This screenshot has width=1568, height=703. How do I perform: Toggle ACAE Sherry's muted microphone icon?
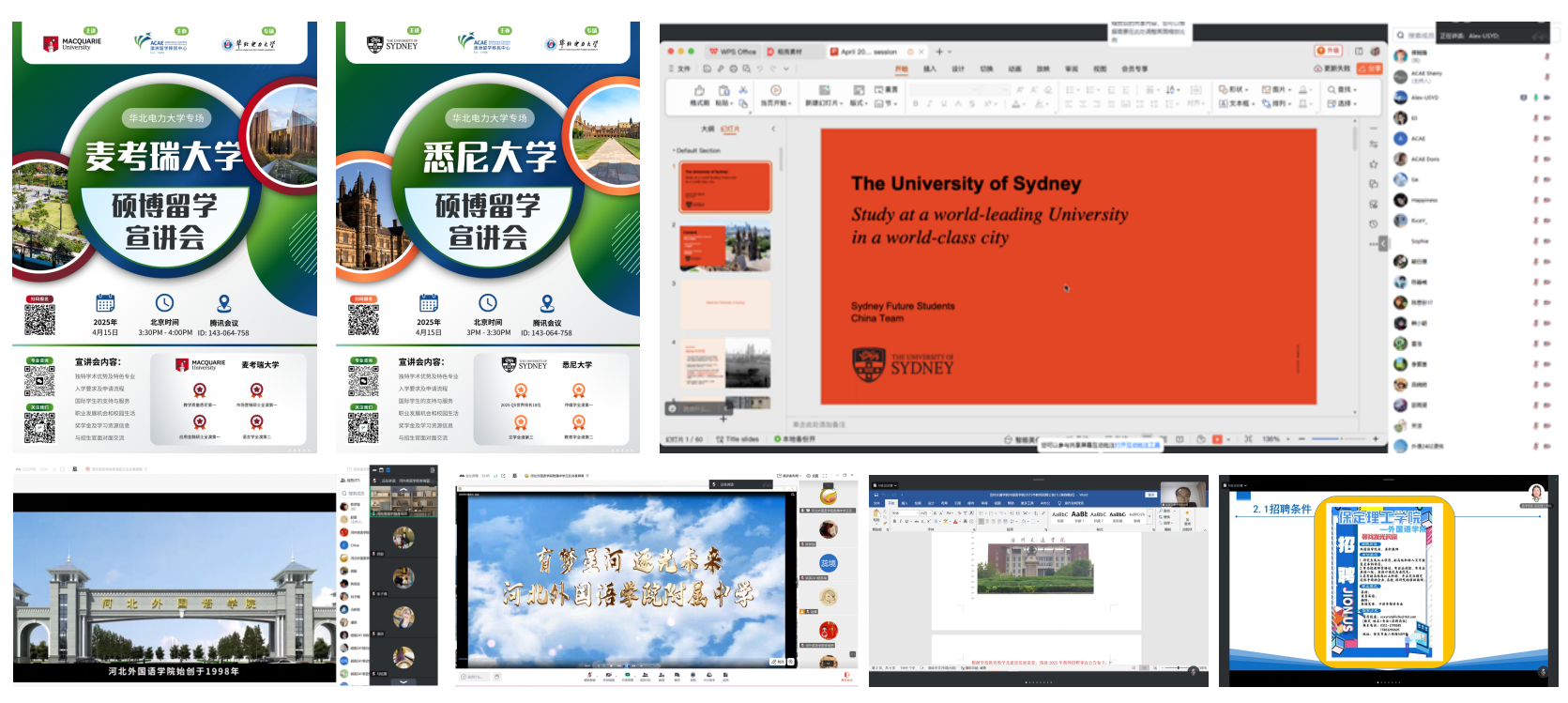point(1547,77)
